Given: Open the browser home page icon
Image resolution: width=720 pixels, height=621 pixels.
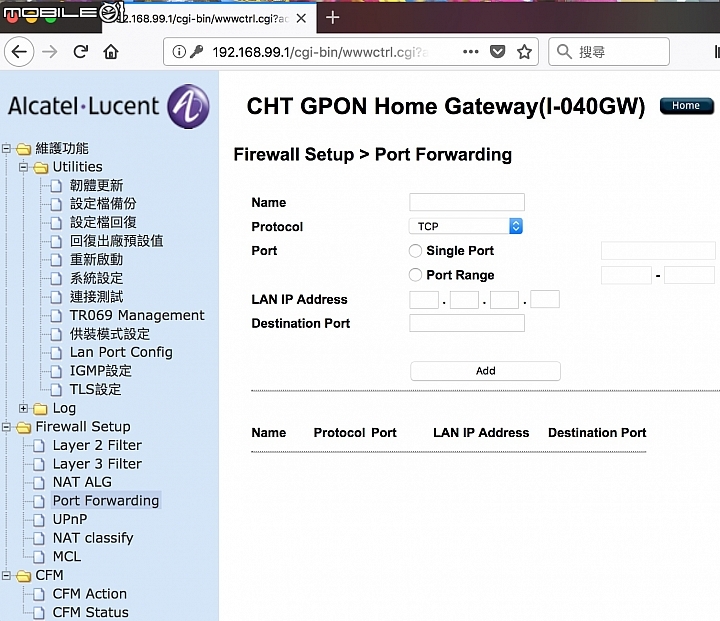Looking at the screenshot, I should click(x=111, y=51).
